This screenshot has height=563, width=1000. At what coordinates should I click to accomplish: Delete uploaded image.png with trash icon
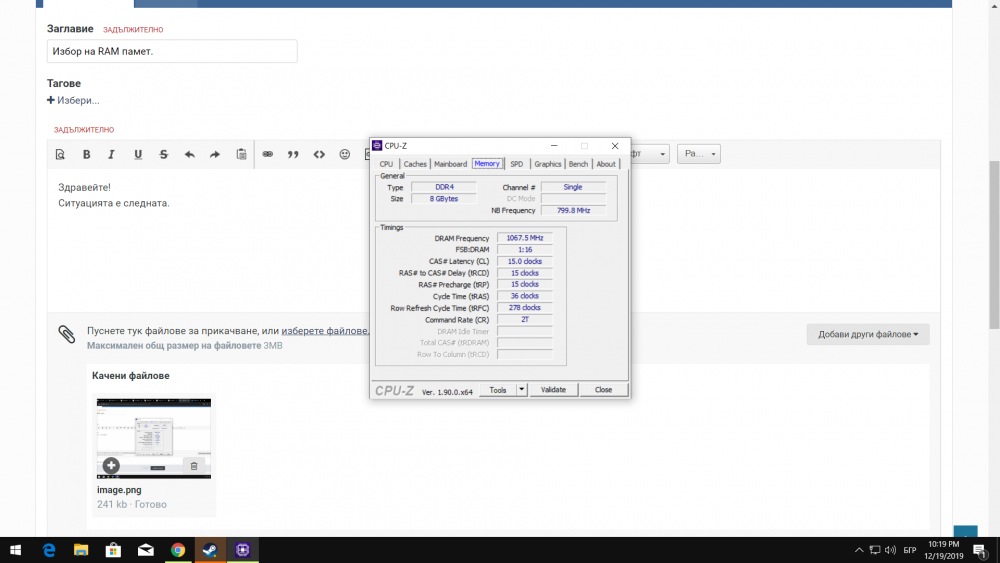(x=194, y=466)
